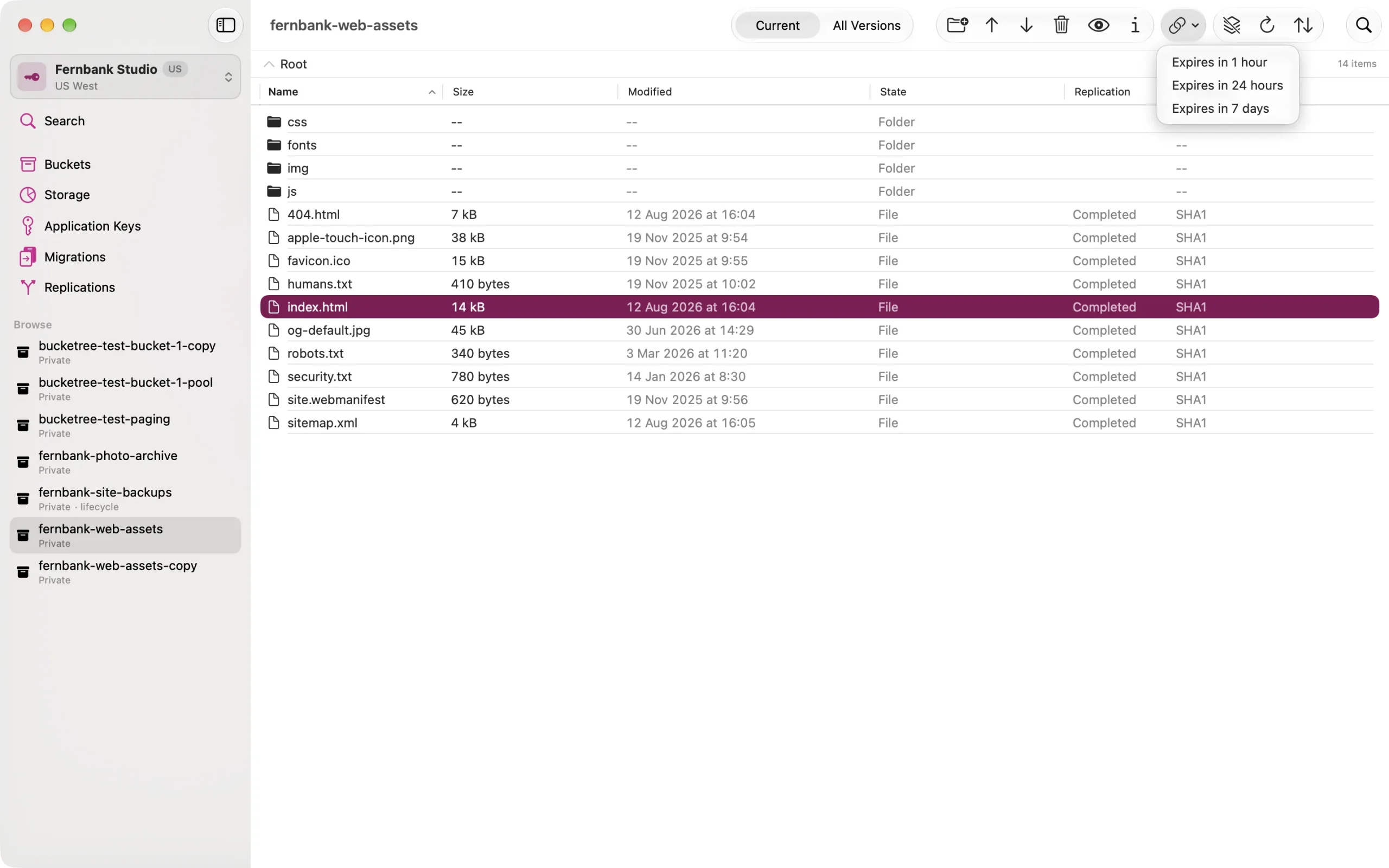Browse the fernbank-photo-archive bucket
Screen dimensions: 1389x868
pyautogui.click(x=125, y=462)
